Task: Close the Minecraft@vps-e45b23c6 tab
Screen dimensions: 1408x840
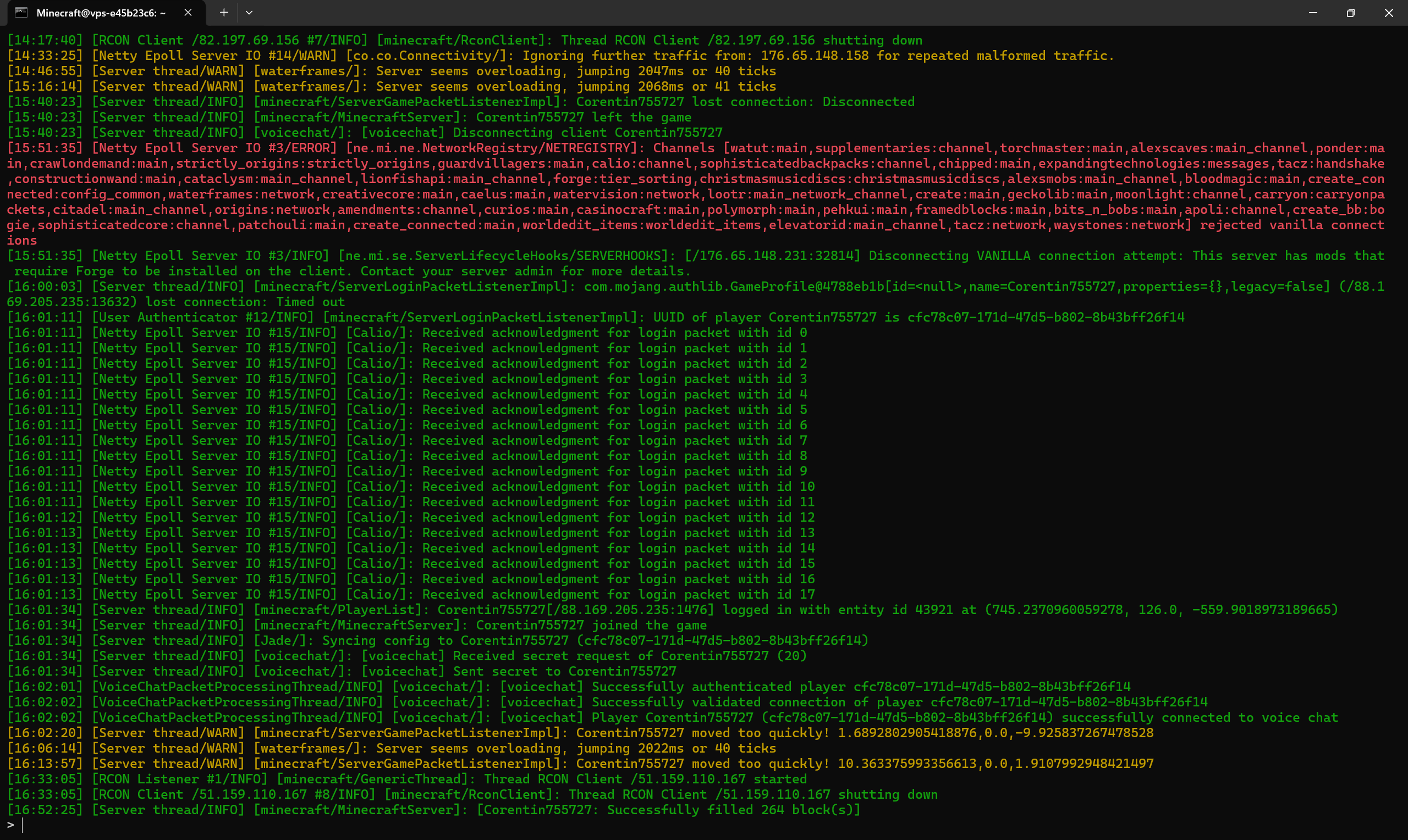Action: coord(188,13)
